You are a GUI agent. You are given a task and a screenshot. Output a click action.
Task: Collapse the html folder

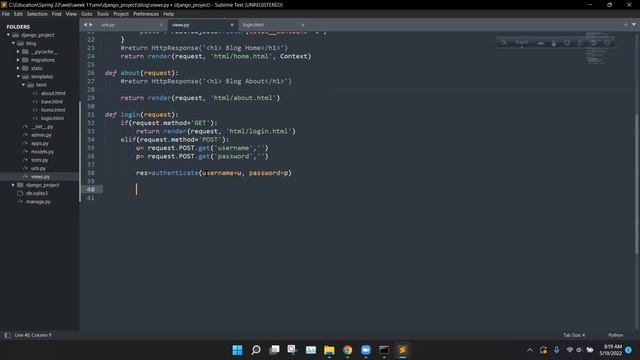coord(23,85)
